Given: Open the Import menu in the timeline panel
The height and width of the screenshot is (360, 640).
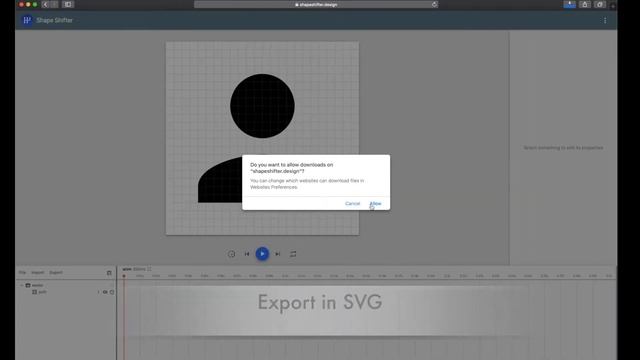Looking at the screenshot, I should point(38,272).
